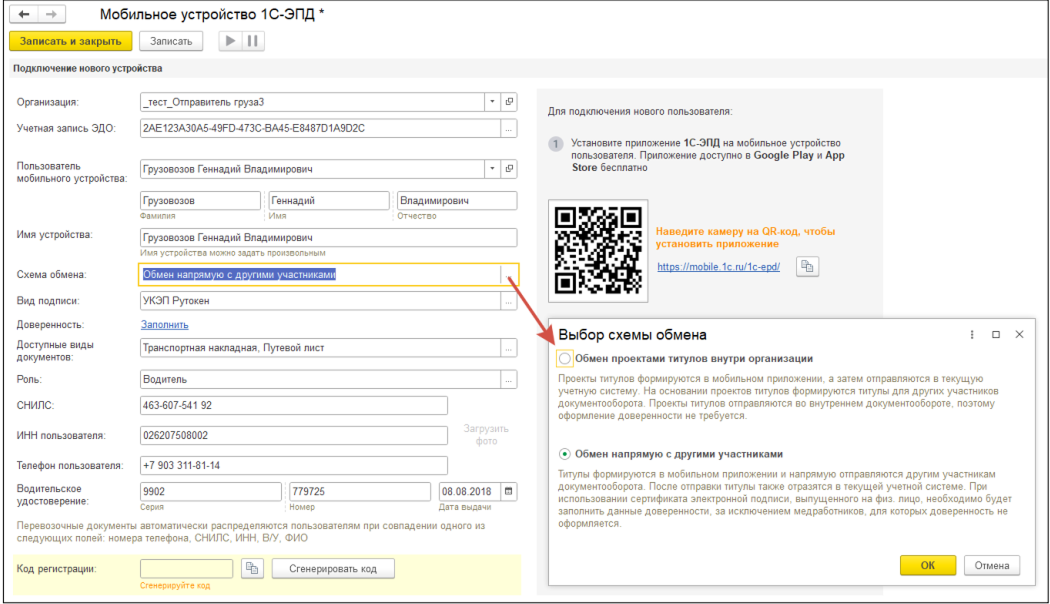This screenshot has height=604, width=1050.
Task: Copy the mobile.1c.ru link via the copy icon
Action: point(807,266)
